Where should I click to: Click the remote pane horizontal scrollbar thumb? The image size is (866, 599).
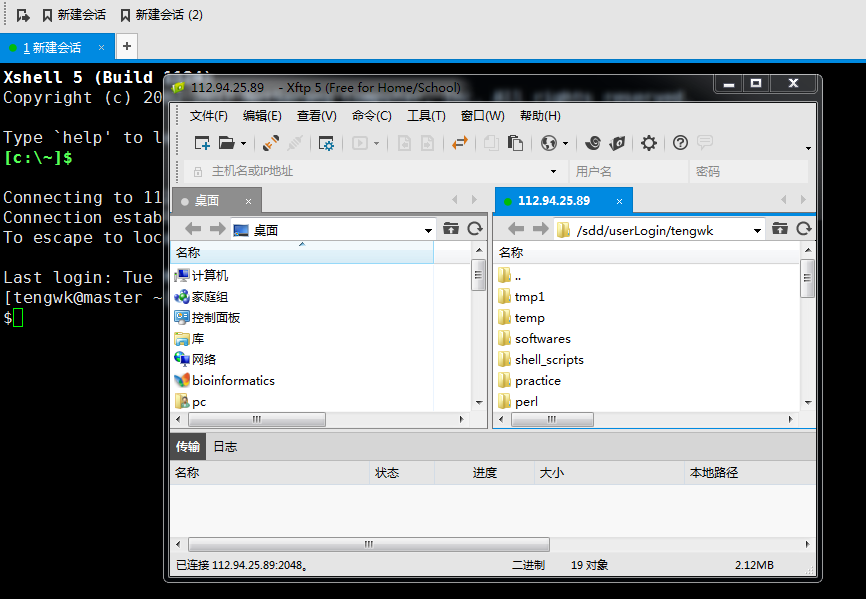[x=552, y=420]
